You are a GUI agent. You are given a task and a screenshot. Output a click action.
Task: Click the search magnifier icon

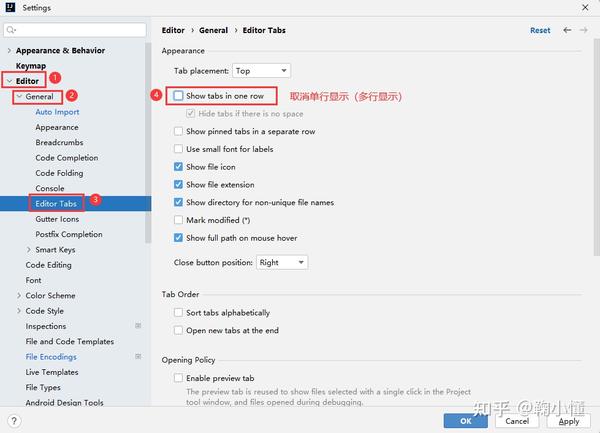11,30
